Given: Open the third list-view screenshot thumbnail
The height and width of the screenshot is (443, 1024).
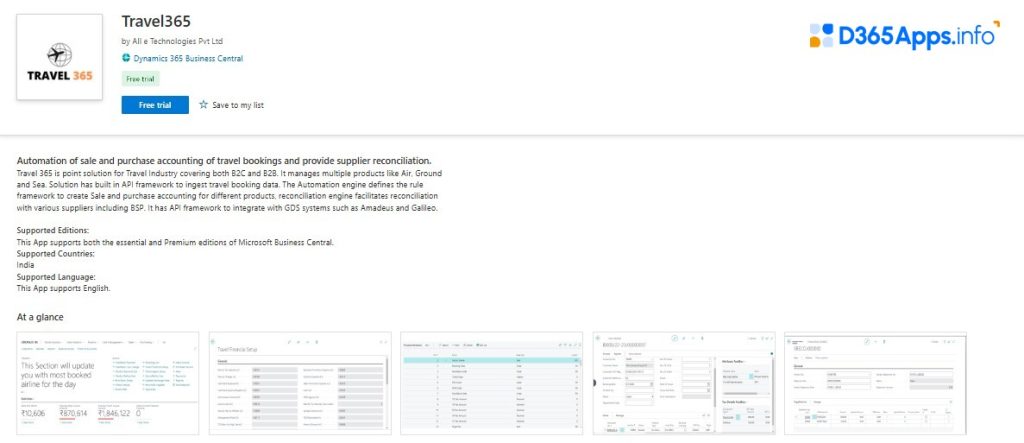Looking at the screenshot, I should [492, 383].
